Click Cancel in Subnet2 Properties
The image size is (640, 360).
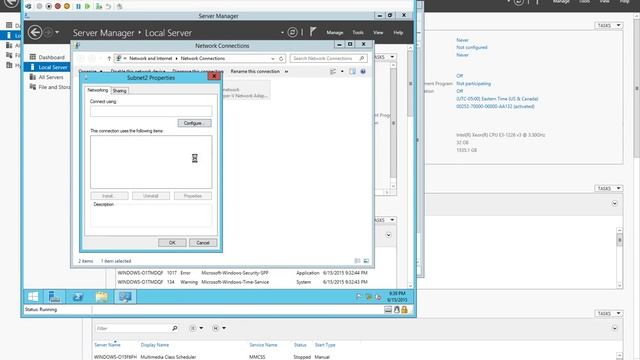click(x=203, y=242)
